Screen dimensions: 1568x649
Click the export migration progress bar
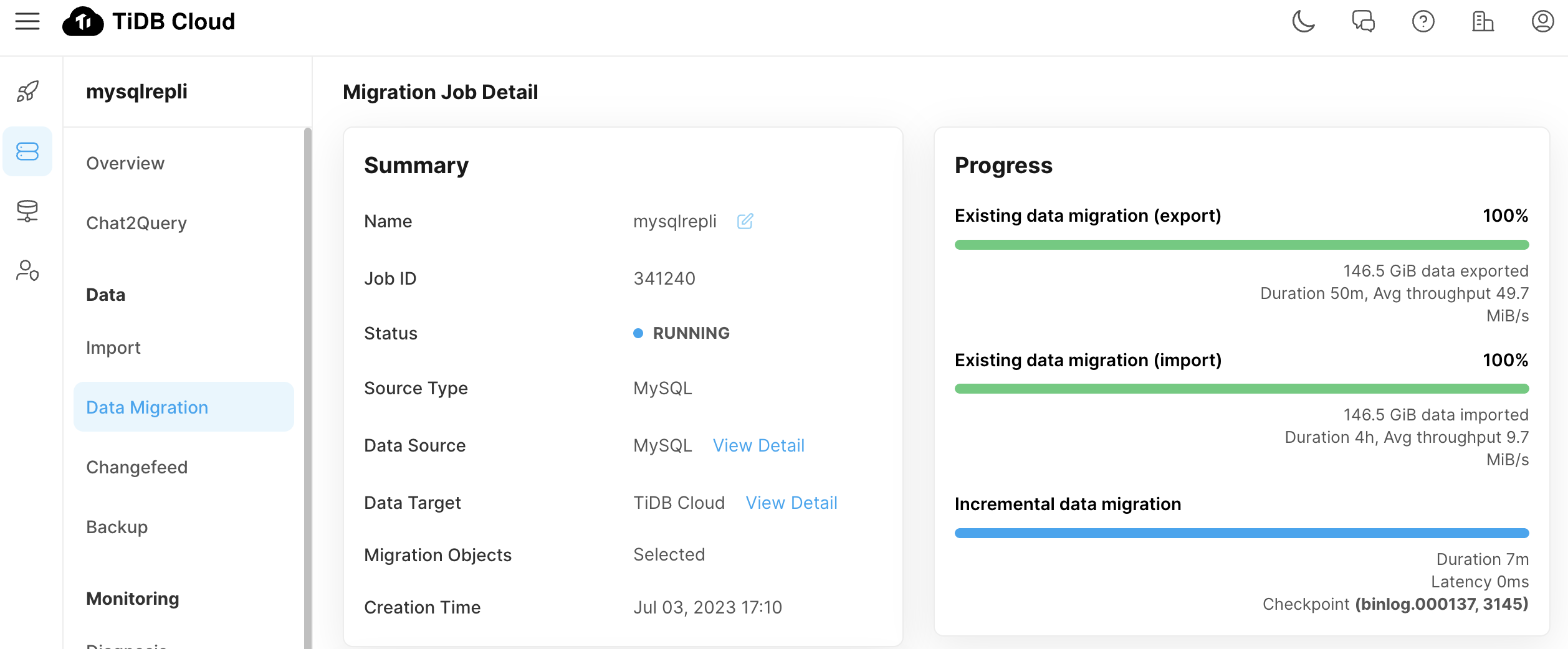(x=1241, y=245)
